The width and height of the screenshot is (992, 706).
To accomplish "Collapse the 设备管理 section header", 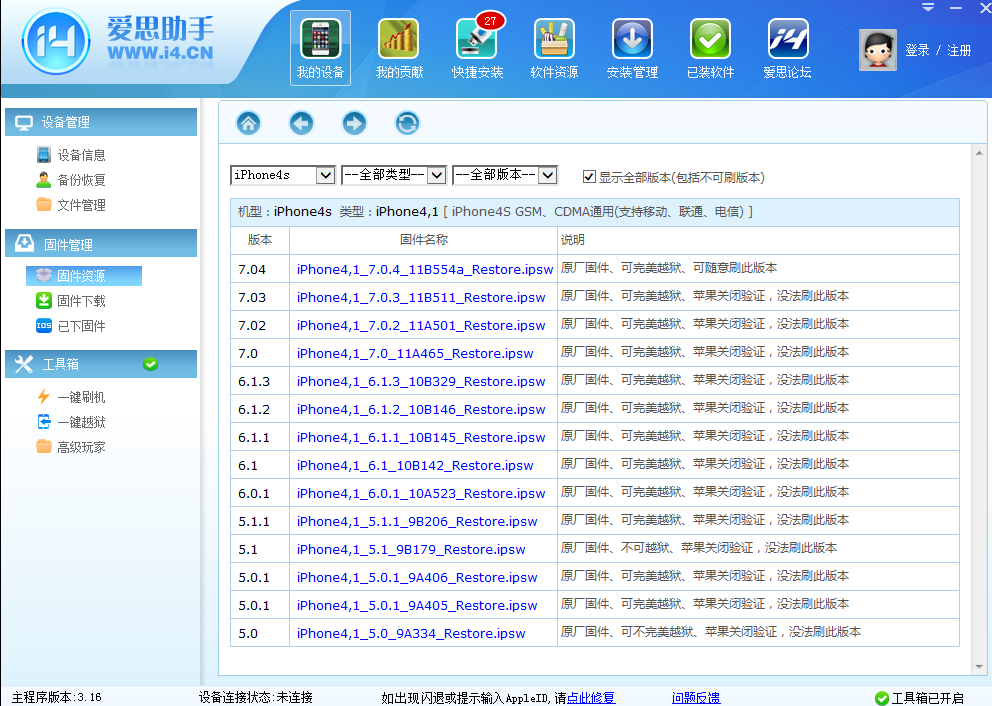I will pyautogui.click(x=101, y=122).
